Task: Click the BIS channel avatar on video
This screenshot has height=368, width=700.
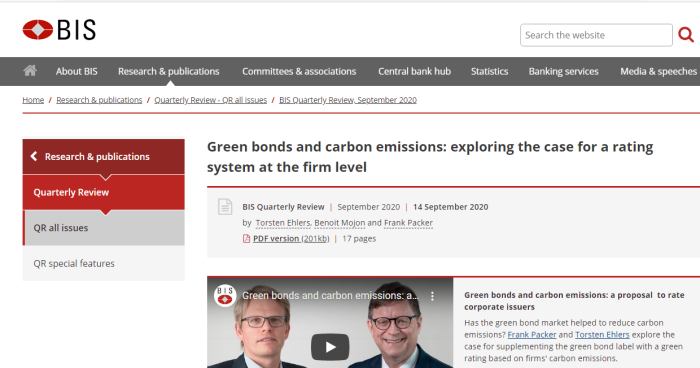Action: [225, 296]
